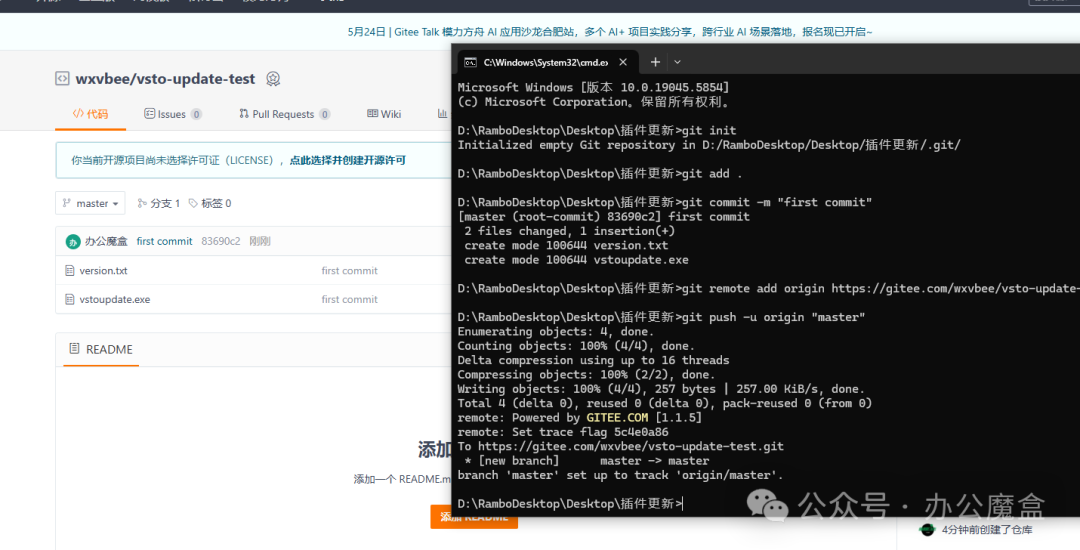Click the wxvbee/vsto-update-test repository title
Screen dimensions: 1080x550
coord(165,79)
